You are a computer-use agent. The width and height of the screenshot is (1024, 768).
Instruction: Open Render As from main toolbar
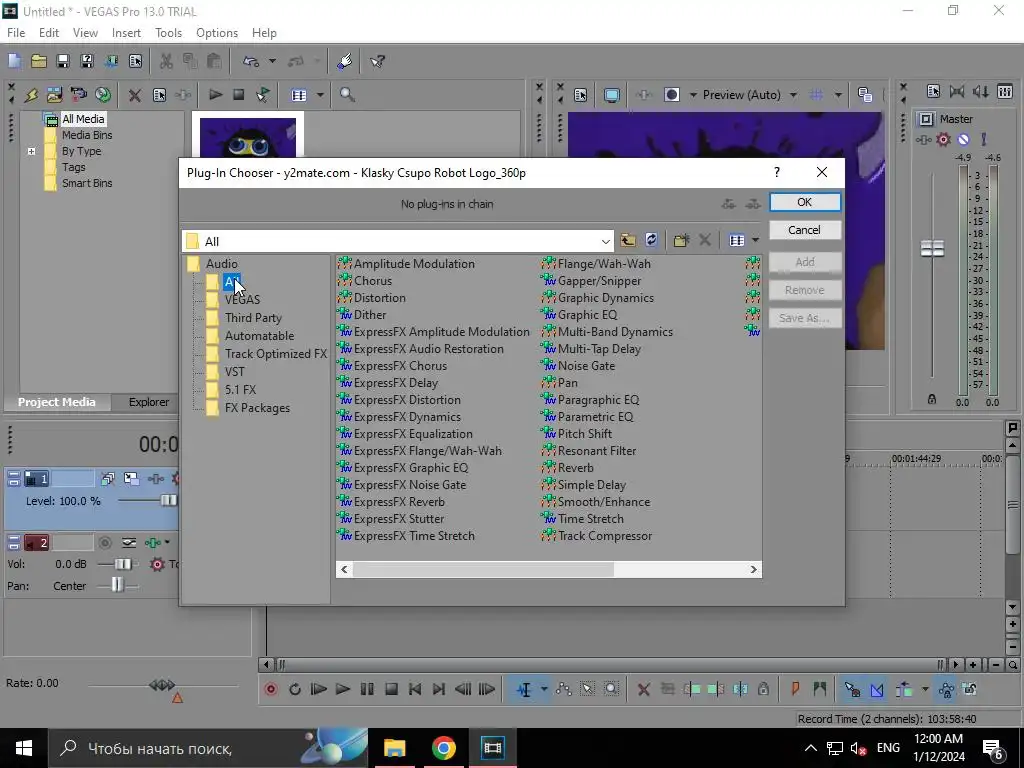(111, 61)
